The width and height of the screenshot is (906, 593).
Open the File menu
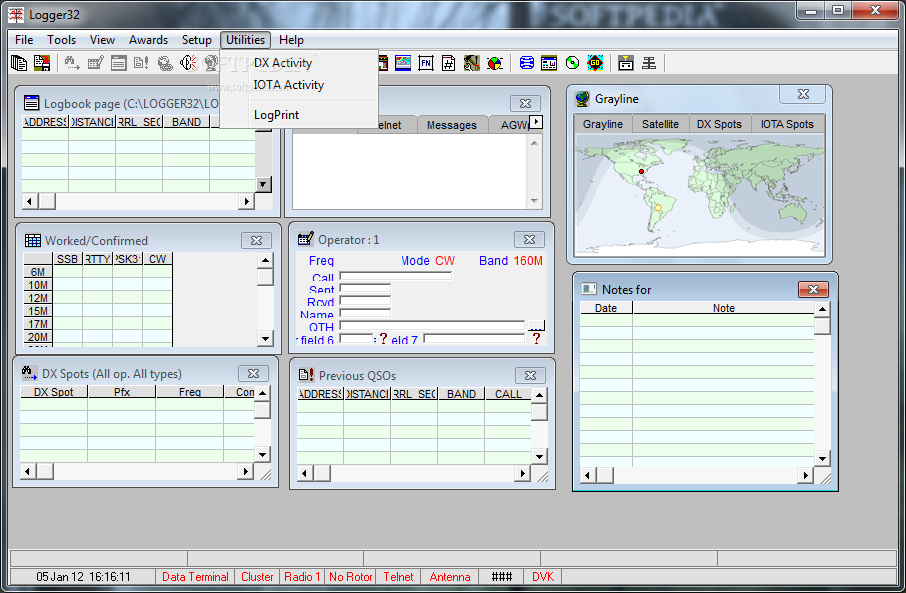pos(24,40)
